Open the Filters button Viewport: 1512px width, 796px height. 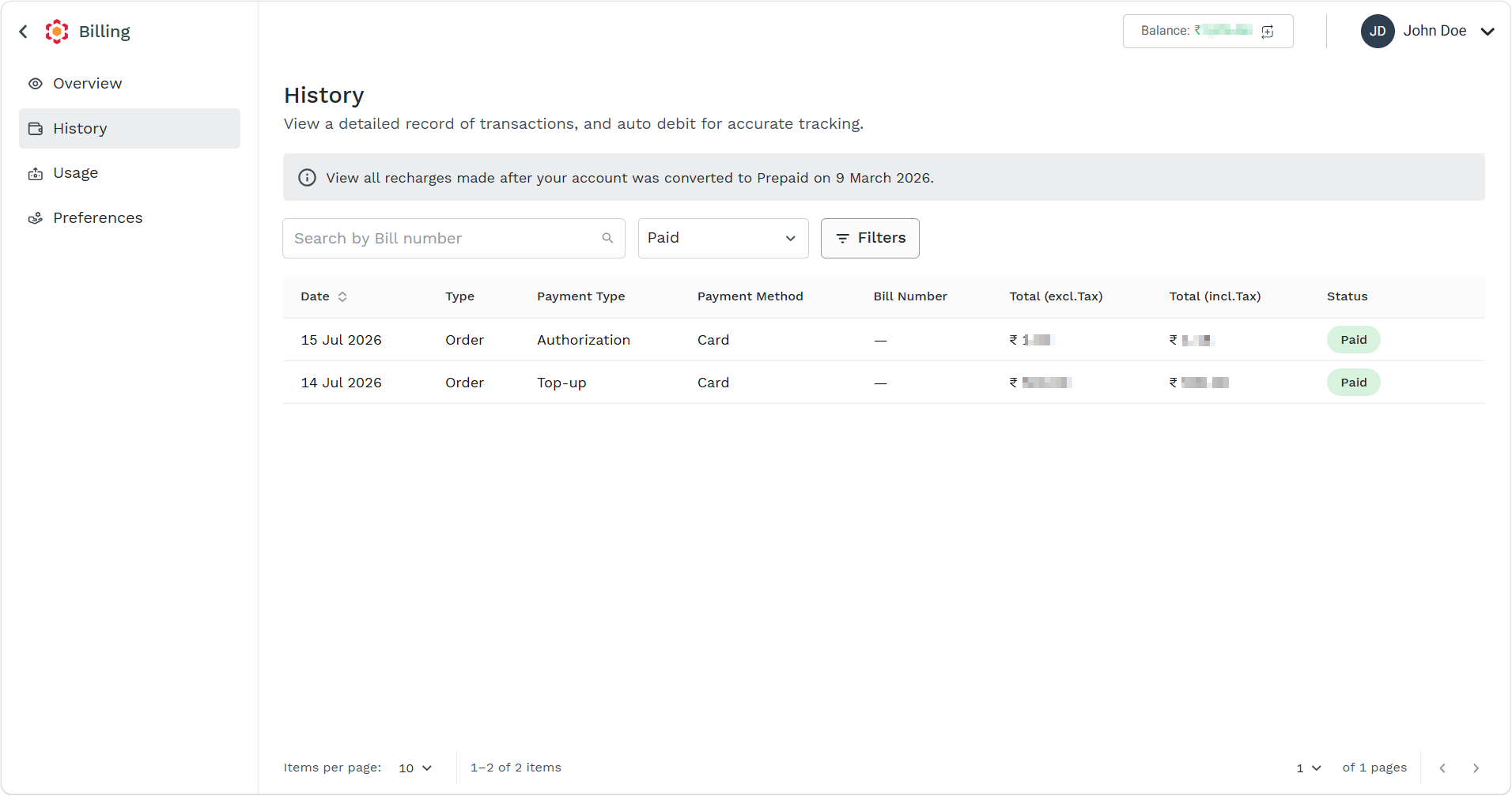point(870,239)
